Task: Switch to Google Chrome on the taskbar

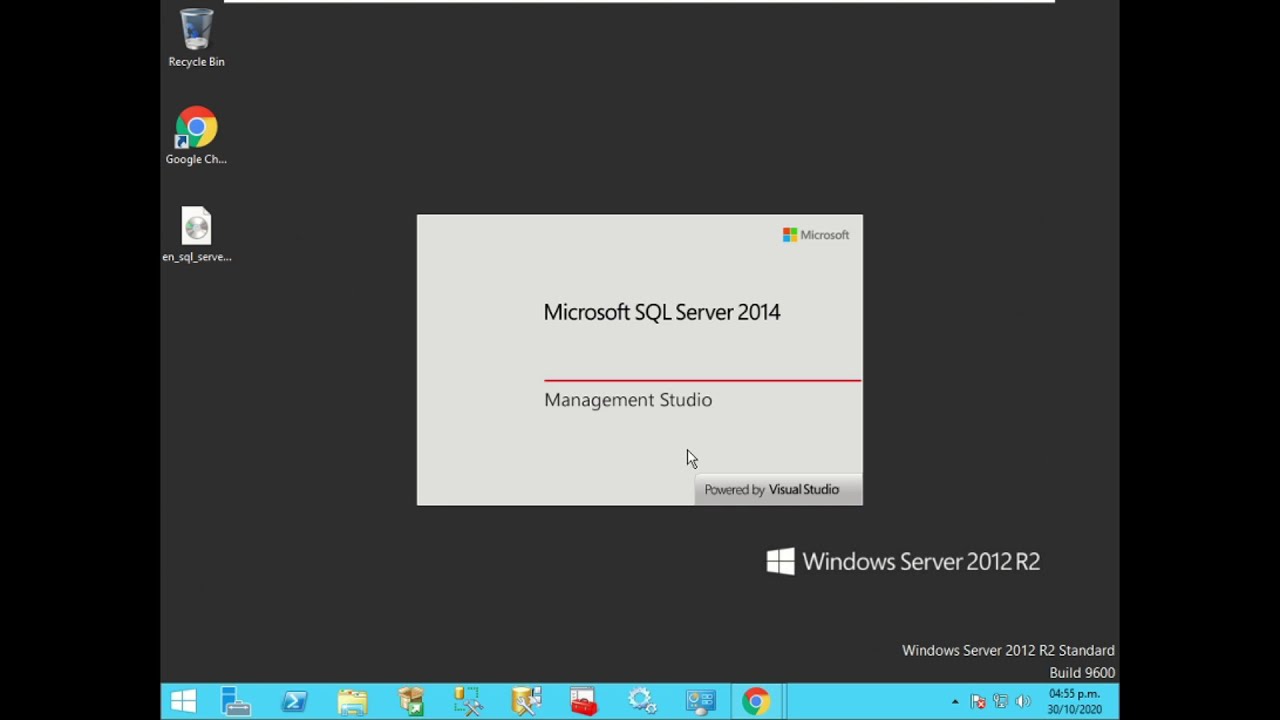Action: click(756, 701)
